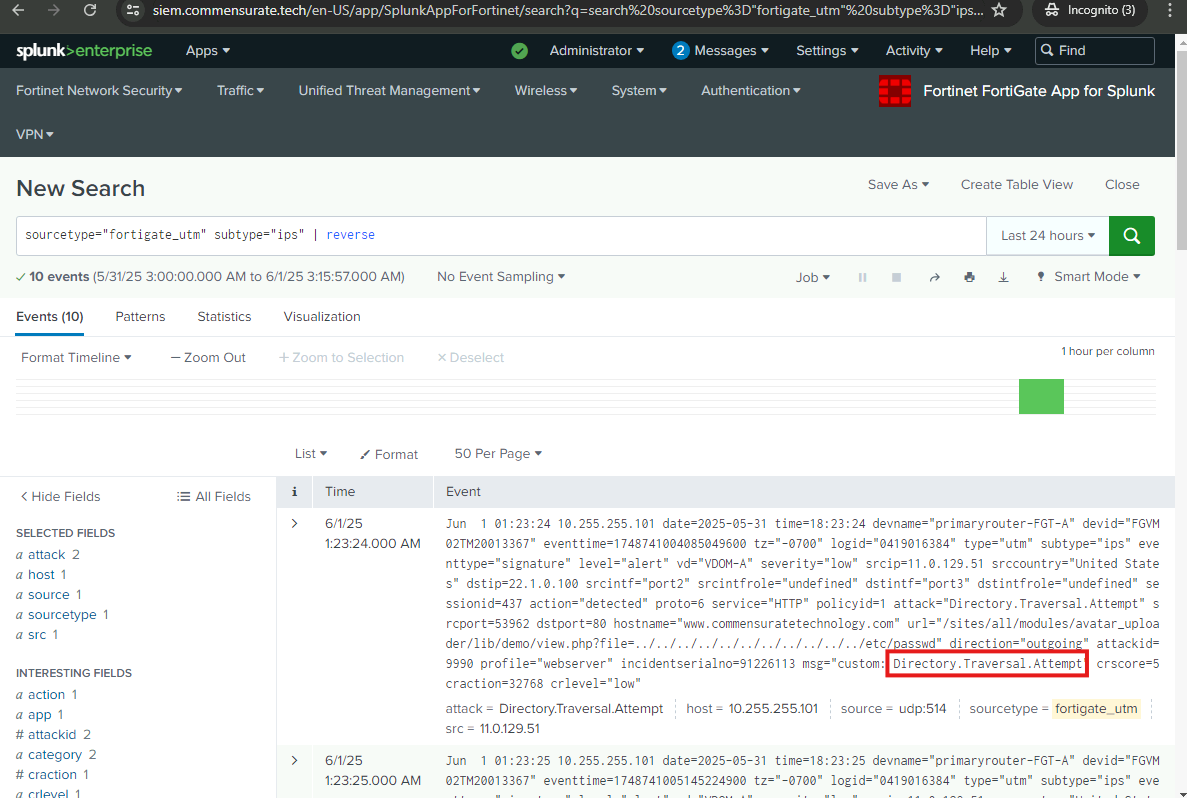This screenshot has height=798, width=1187.
Task: Open the Unified Threat Management menu
Action: click(x=389, y=91)
